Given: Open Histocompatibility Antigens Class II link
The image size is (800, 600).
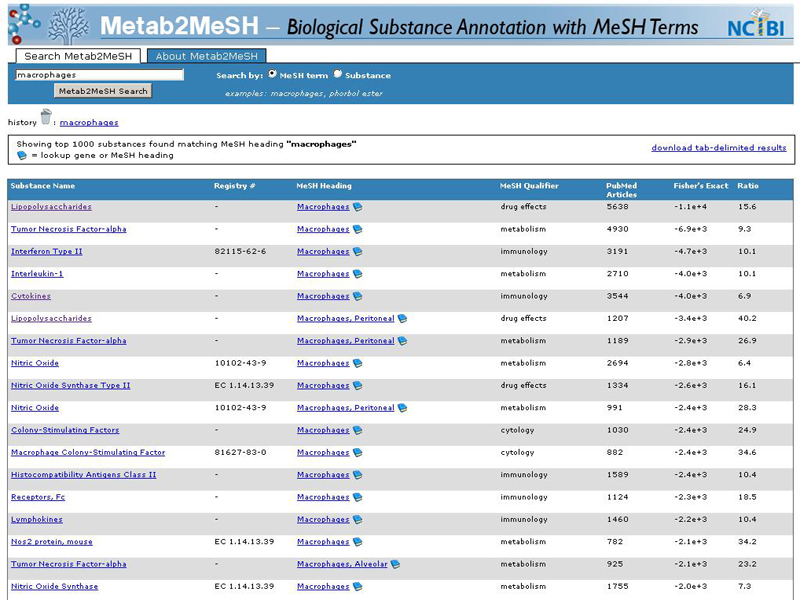Looking at the screenshot, I should coord(84,475).
